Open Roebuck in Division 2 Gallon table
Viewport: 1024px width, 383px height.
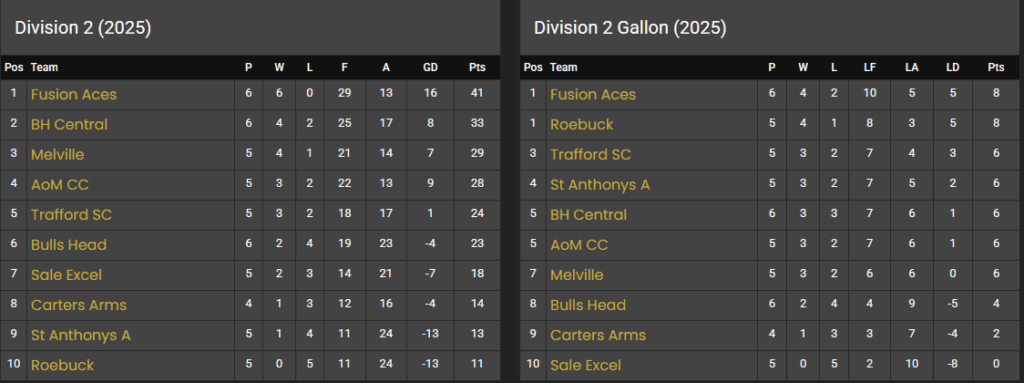point(582,124)
